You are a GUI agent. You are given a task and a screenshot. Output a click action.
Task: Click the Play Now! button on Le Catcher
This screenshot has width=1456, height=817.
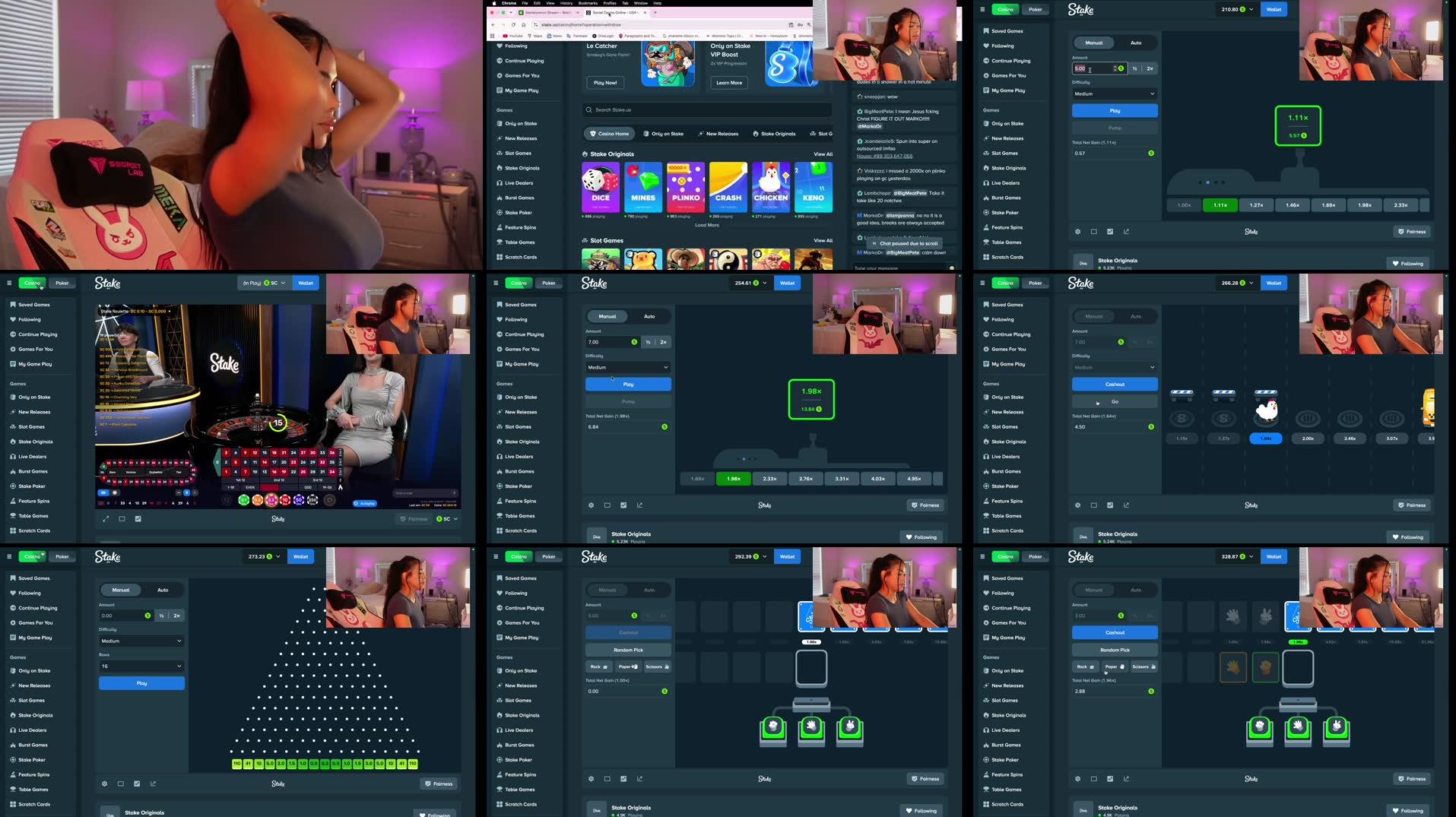click(605, 83)
